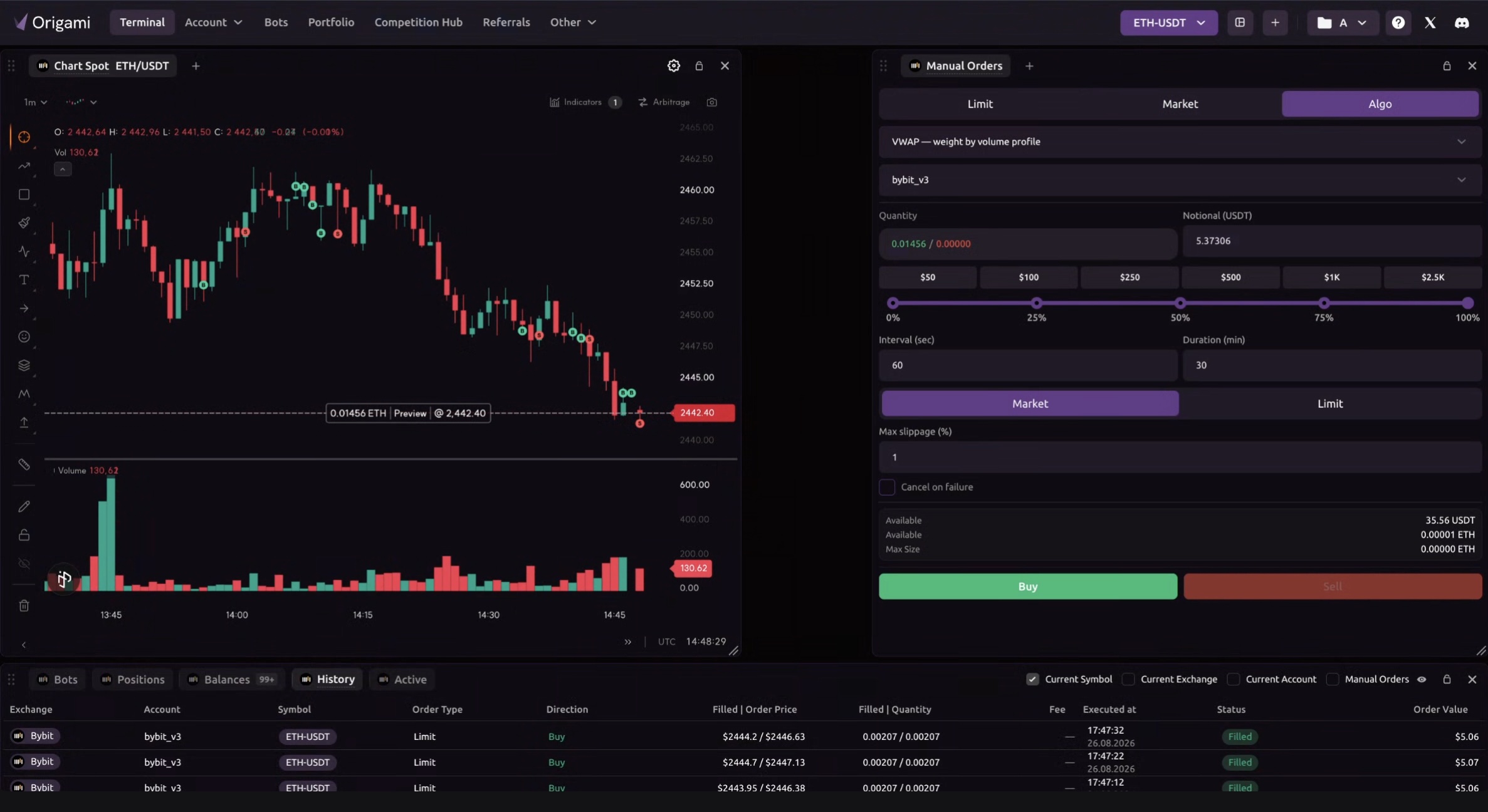
Task: Delete drawings with trash icon
Action: tap(24, 606)
